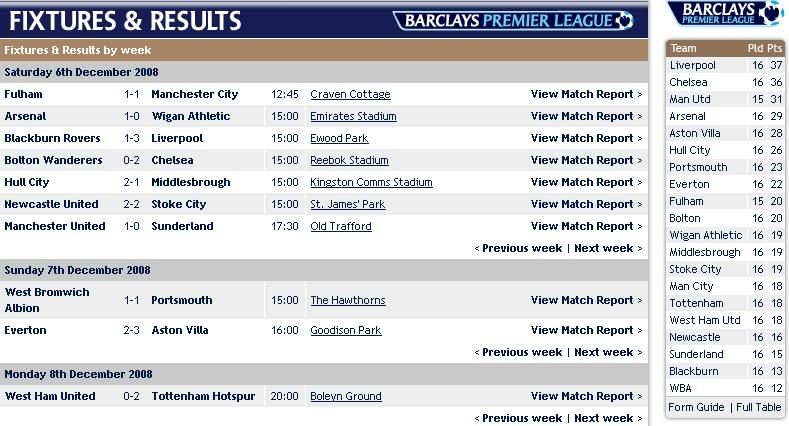Click the Barclays Premier League banner logo
This screenshot has height=426, width=789.
pos(513,21)
